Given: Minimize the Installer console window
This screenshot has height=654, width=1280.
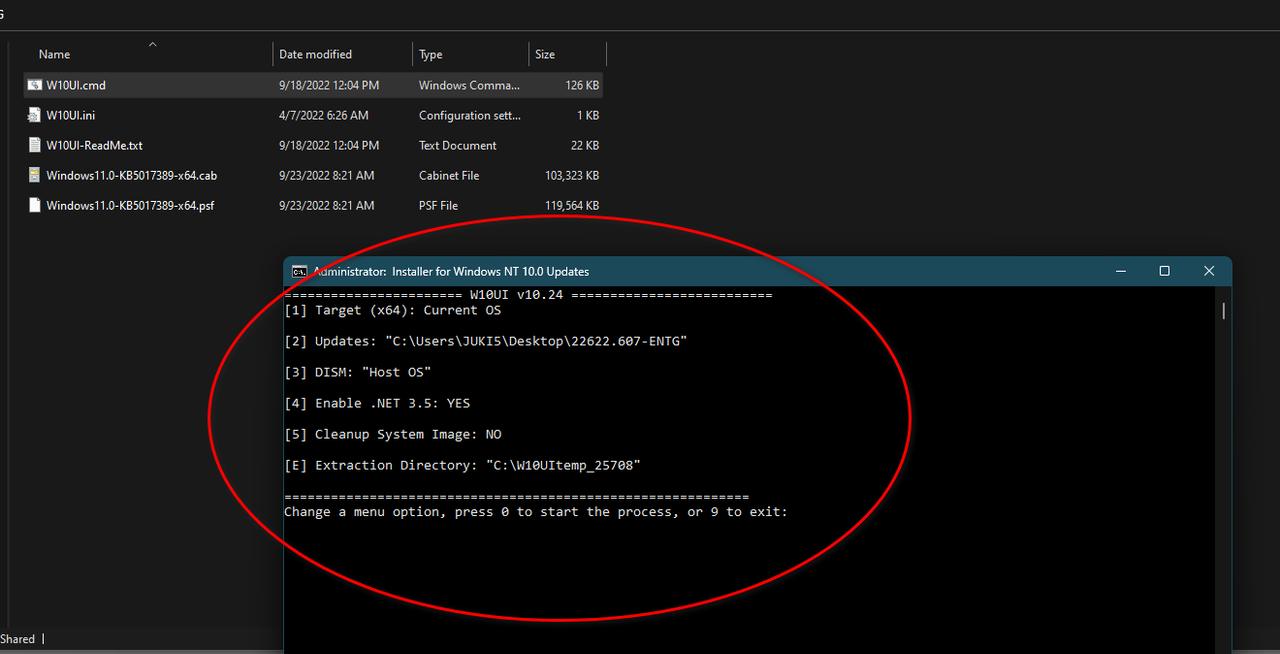Looking at the screenshot, I should pyautogui.click(x=1121, y=271).
